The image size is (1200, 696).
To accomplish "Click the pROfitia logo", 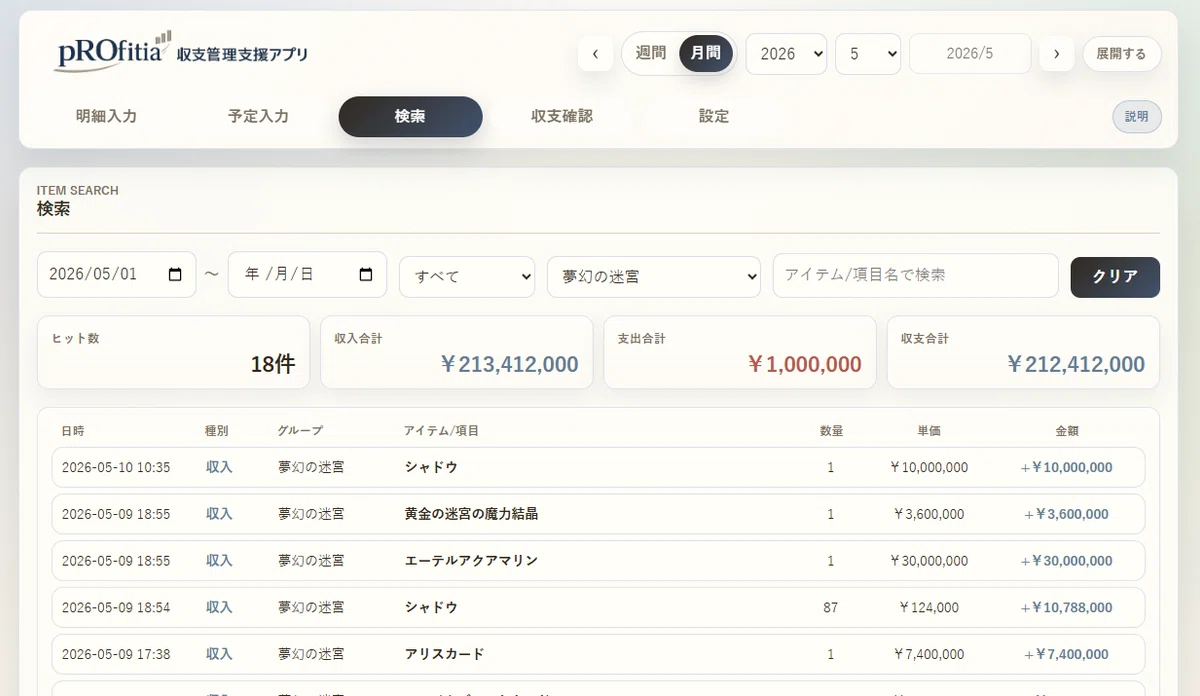I will click(113, 51).
